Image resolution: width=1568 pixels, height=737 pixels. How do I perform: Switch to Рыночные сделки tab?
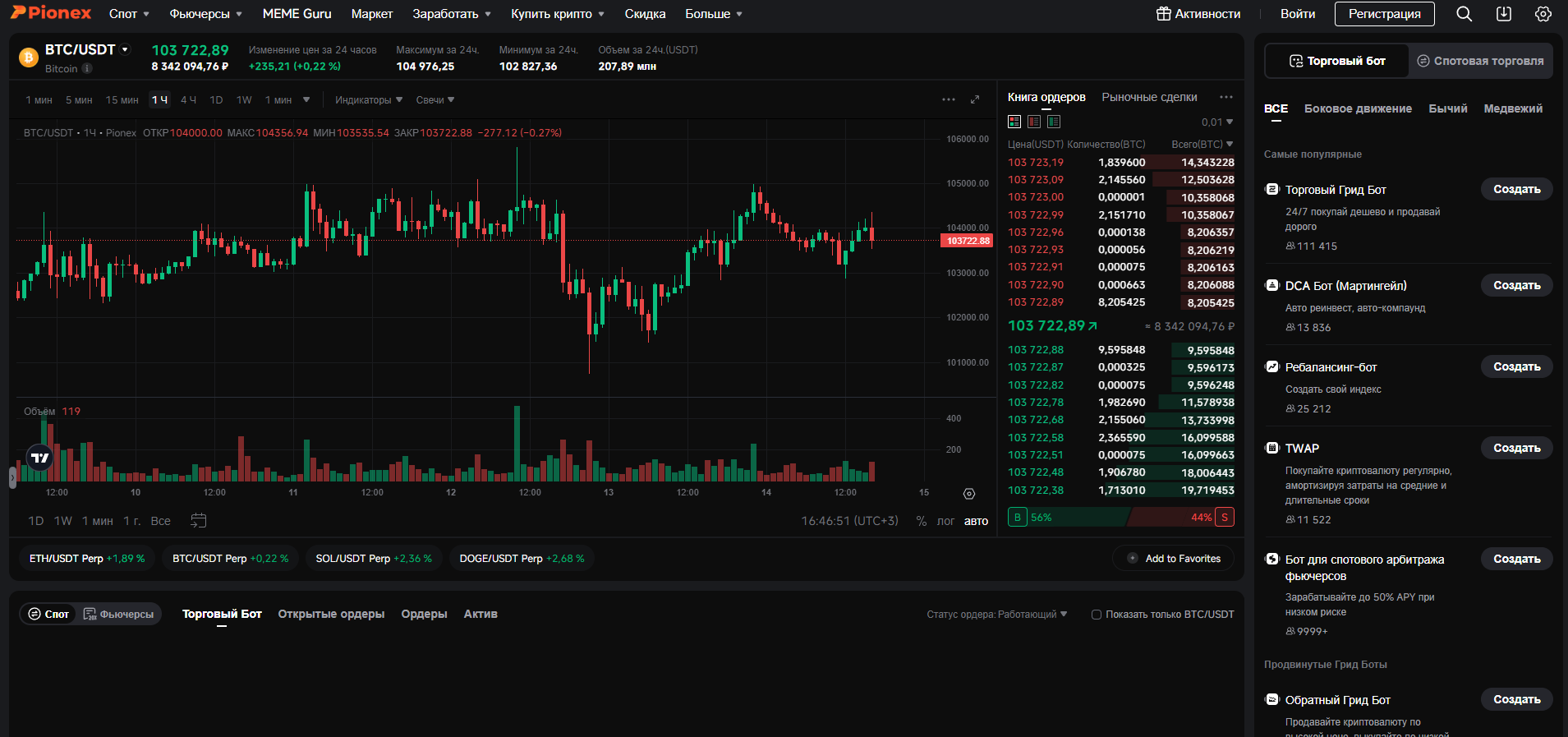point(1149,97)
